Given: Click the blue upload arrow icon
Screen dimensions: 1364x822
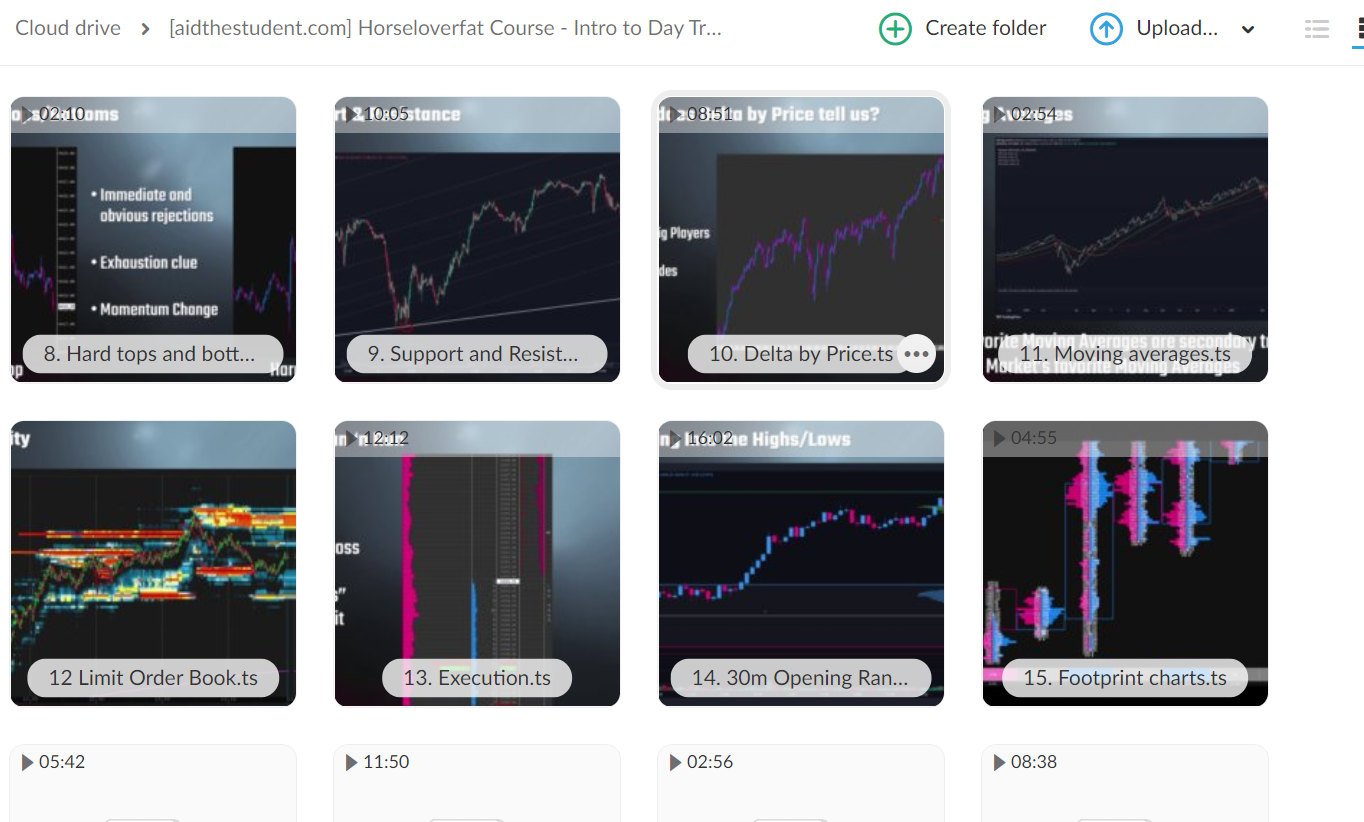Looking at the screenshot, I should 1106,28.
